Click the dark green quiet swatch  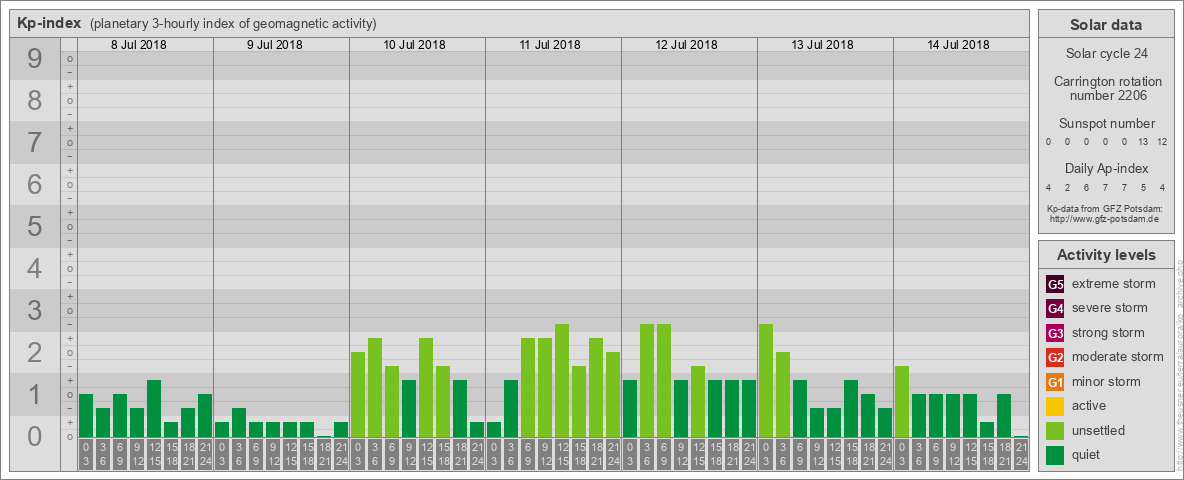click(x=1055, y=454)
